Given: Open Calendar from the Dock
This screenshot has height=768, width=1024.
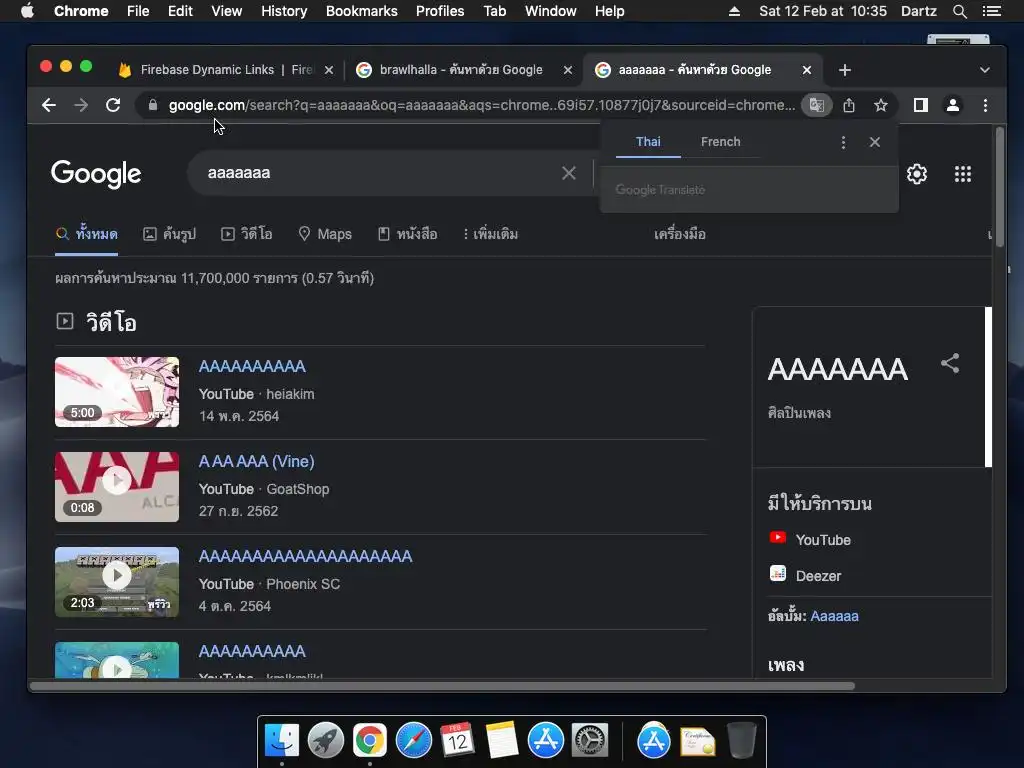Looking at the screenshot, I should pos(457,741).
